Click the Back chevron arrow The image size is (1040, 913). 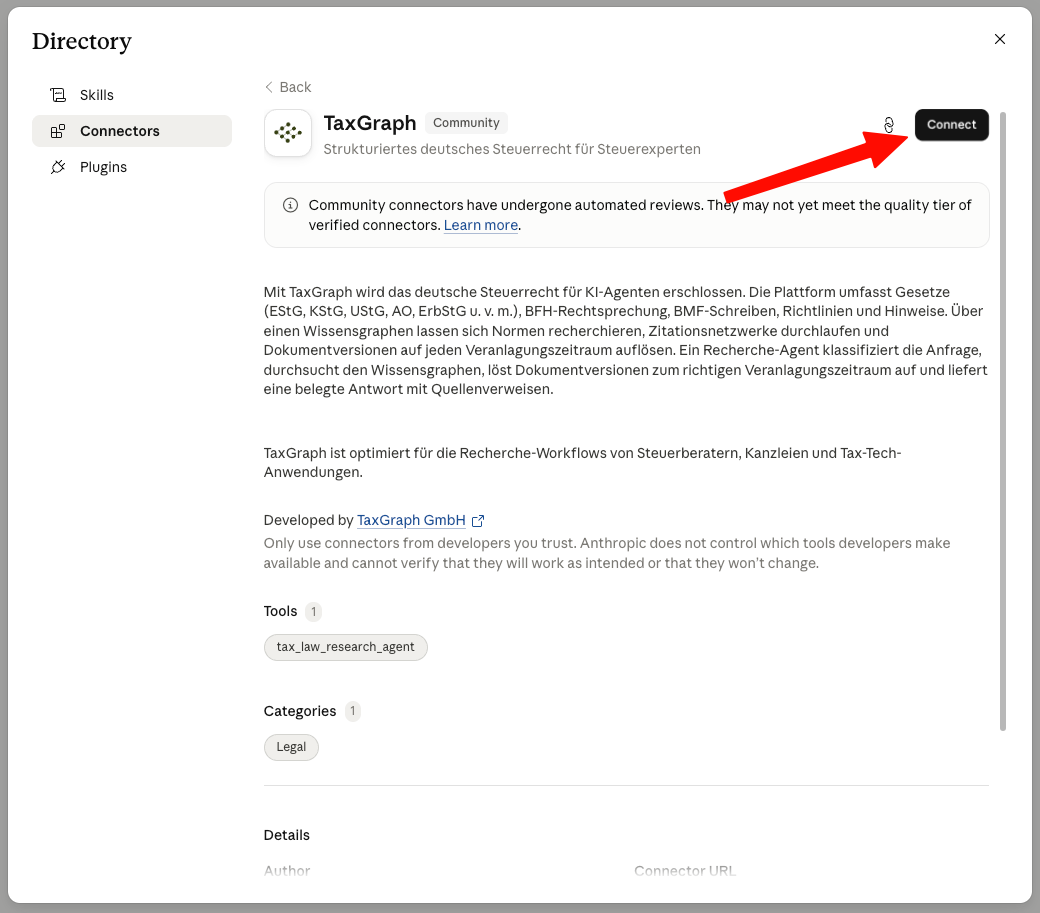pyautogui.click(x=269, y=87)
